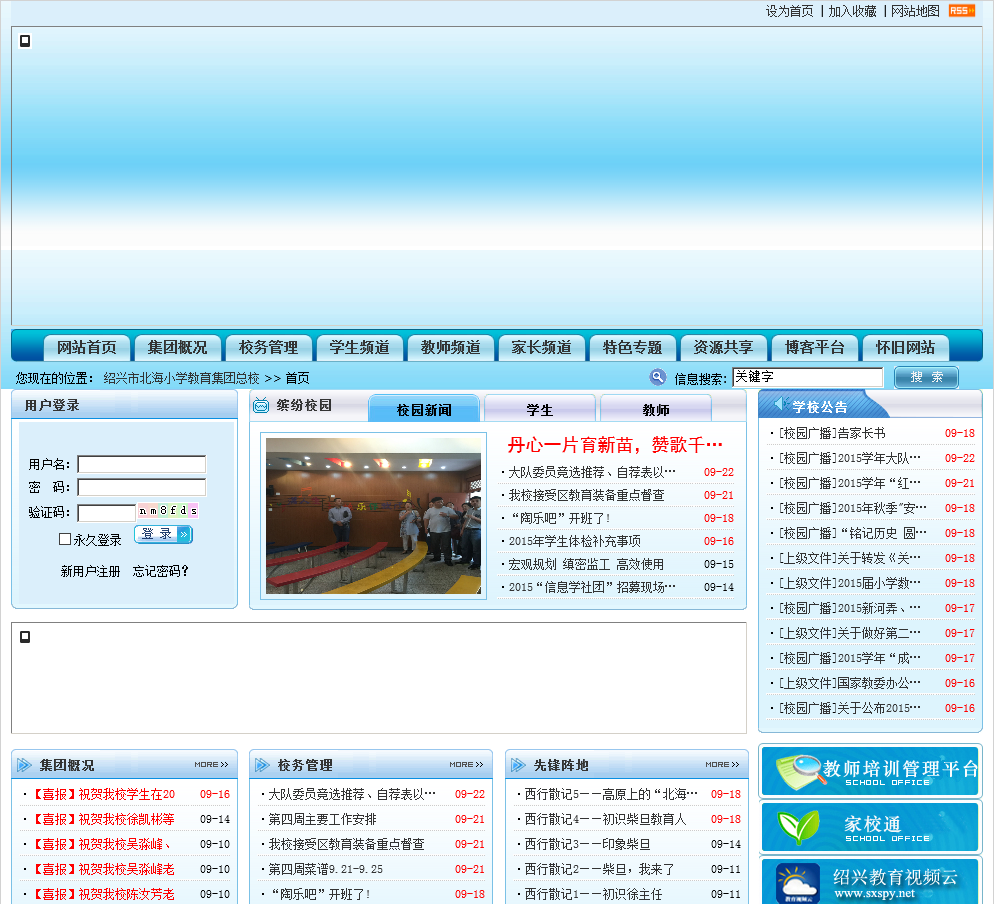Click the TV icon next to 缤纷校园
This screenshot has width=994, height=904.
point(261,406)
